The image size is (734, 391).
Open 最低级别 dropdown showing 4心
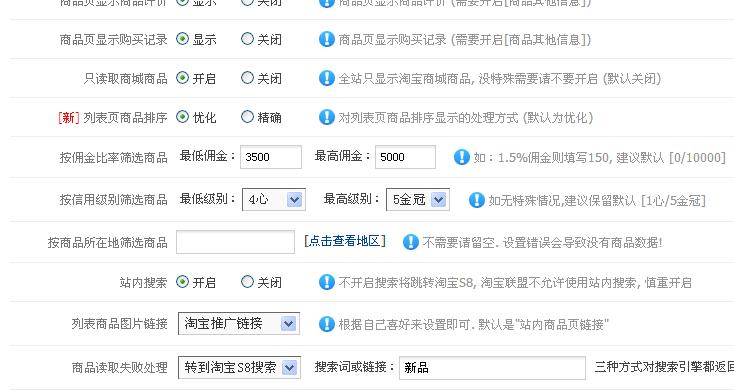pos(274,200)
